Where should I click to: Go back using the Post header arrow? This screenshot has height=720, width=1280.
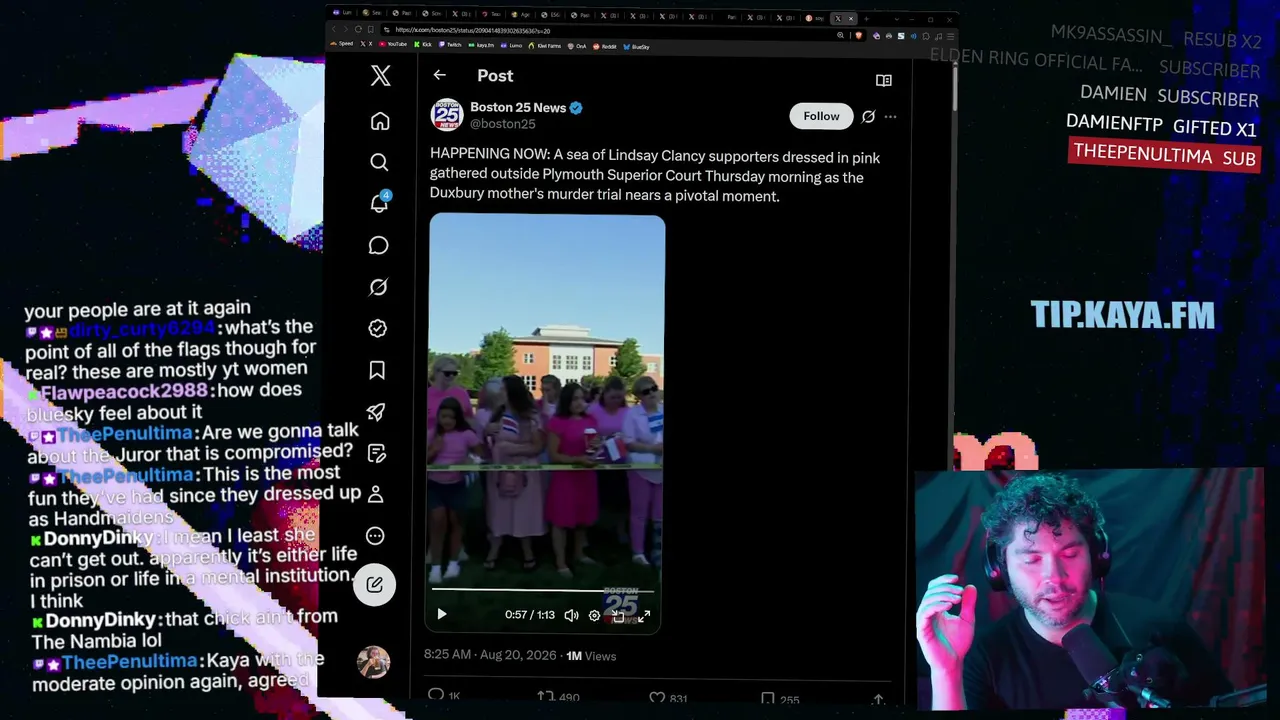pos(439,75)
